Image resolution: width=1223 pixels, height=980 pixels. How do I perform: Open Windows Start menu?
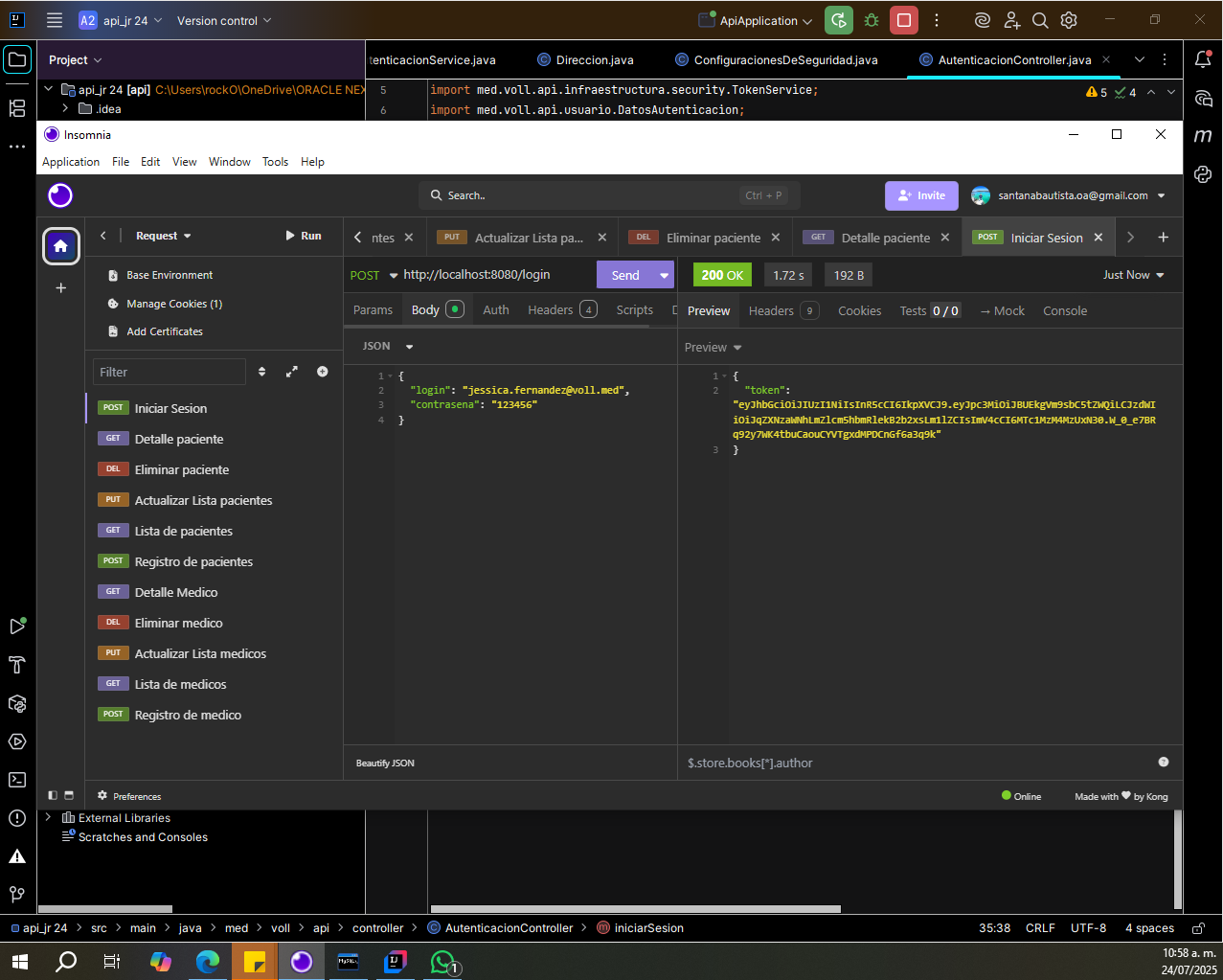[x=19, y=962]
